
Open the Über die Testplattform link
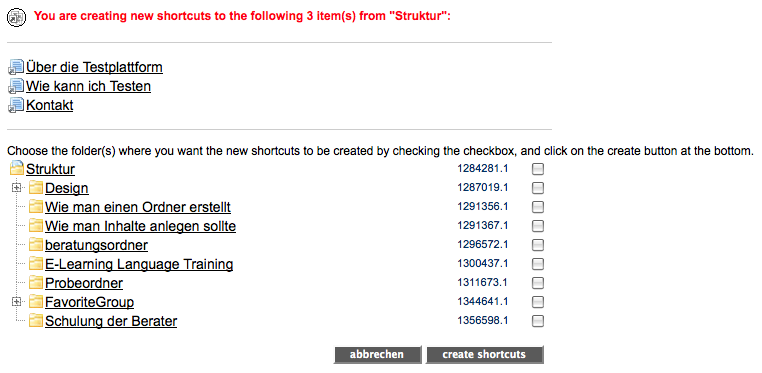coord(94,67)
